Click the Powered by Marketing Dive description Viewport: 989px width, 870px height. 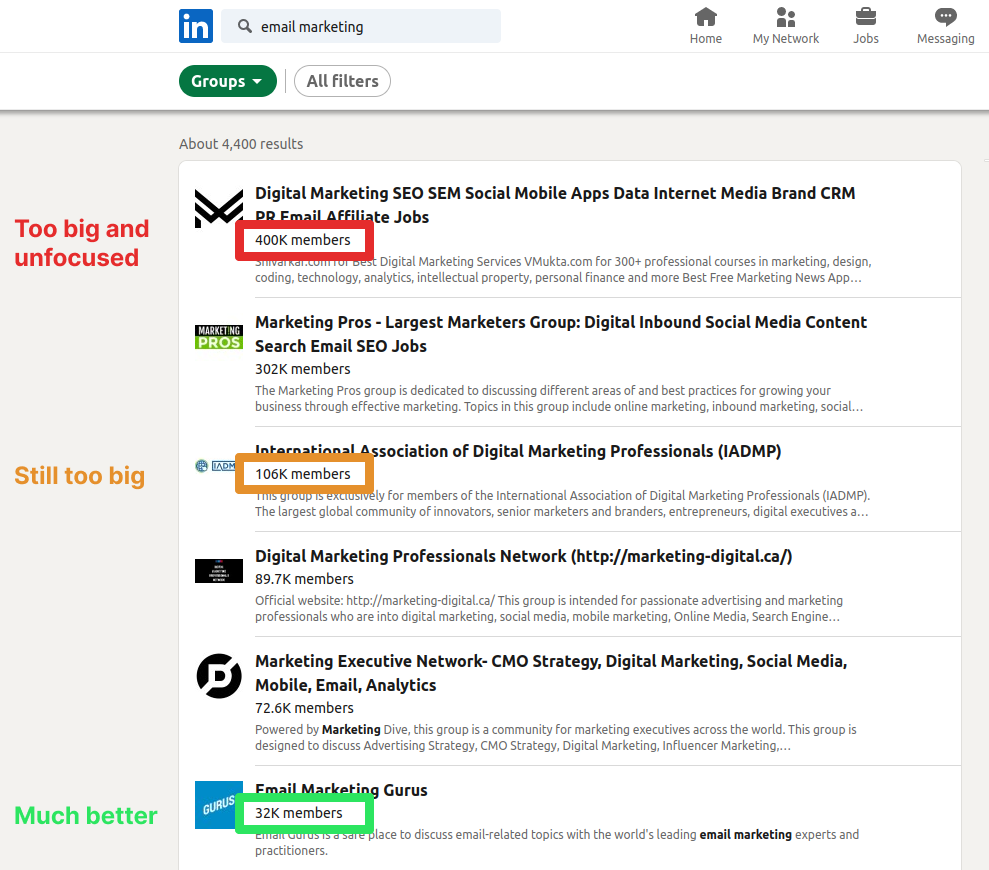tap(556, 738)
